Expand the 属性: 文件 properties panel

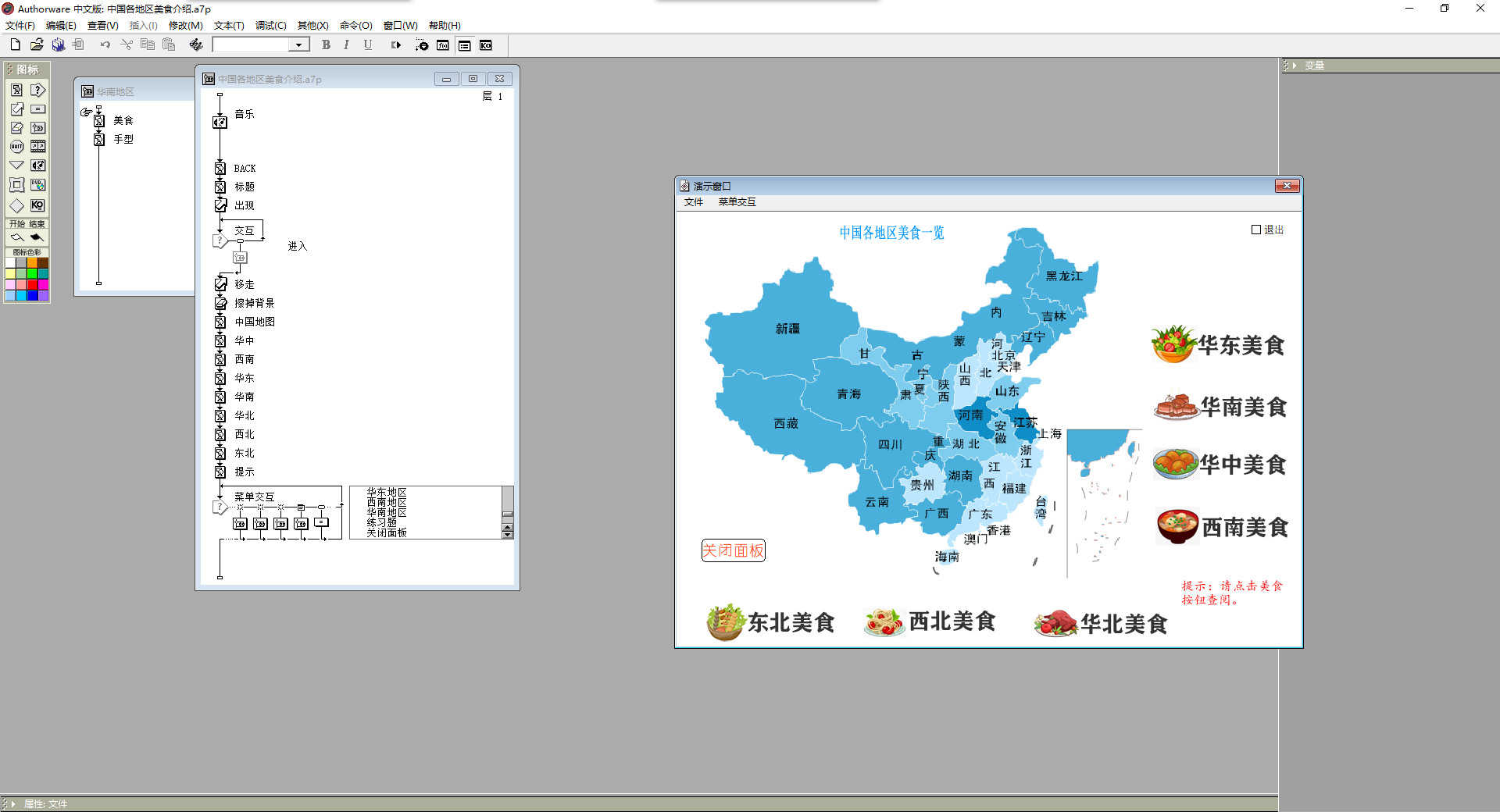(12, 803)
